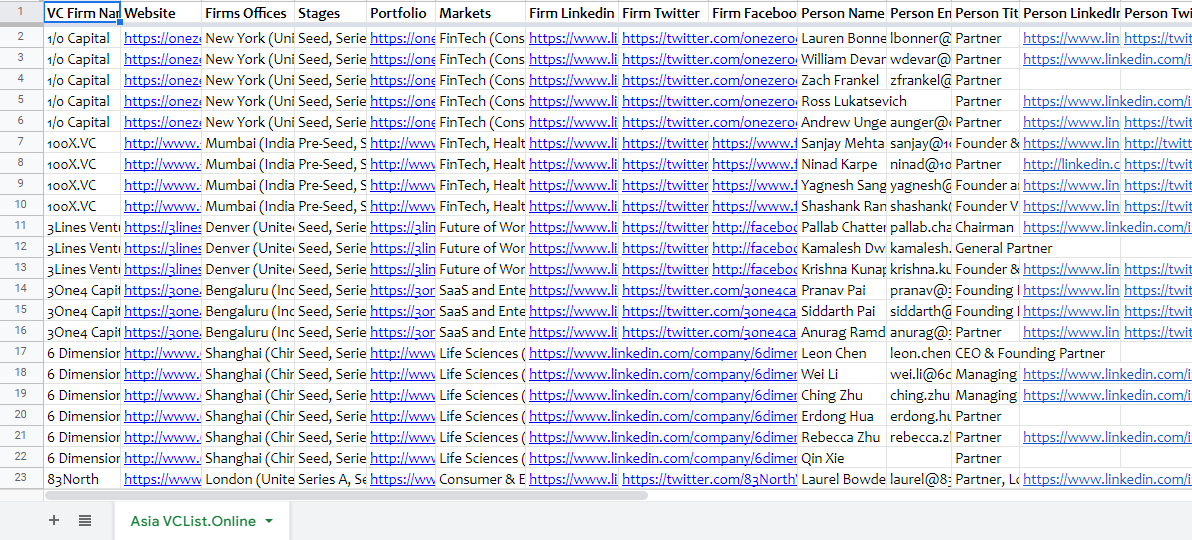Click the Wei Li name cell
Screen dimensions: 1192x540
pos(842,374)
